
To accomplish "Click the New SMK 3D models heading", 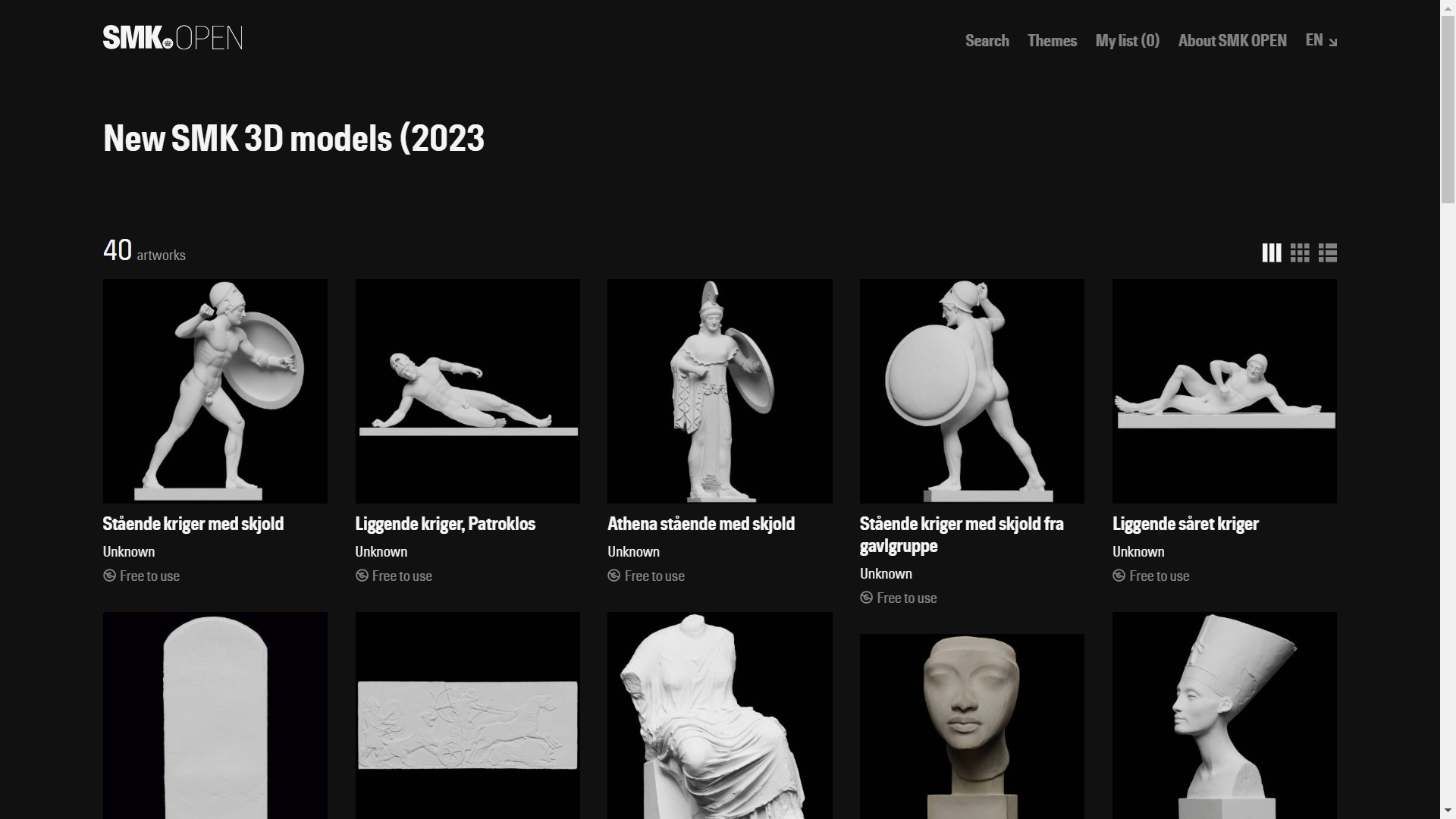I will pyautogui.click(x=293, y=139).
